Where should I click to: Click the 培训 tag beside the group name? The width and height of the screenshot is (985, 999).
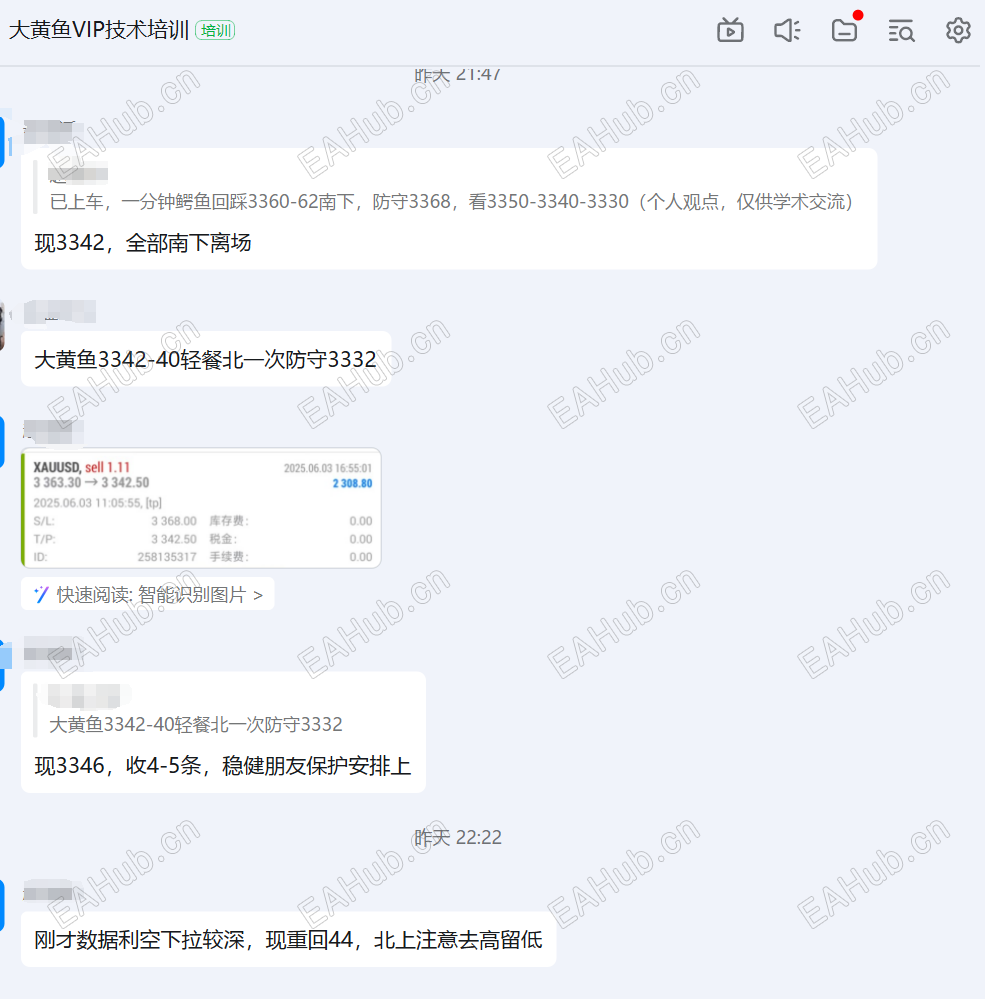[x=216, y=31]
